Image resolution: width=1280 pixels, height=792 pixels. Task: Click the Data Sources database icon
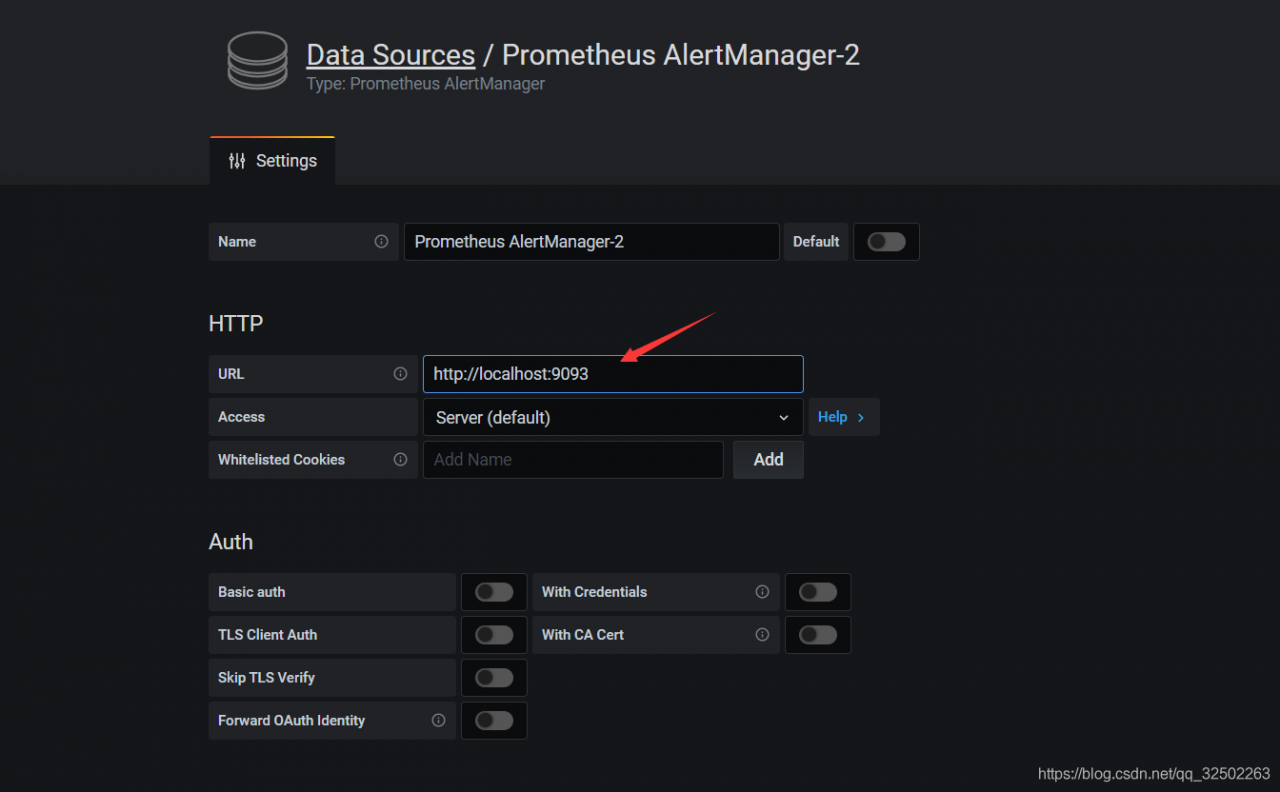click(x=257, y=62)
